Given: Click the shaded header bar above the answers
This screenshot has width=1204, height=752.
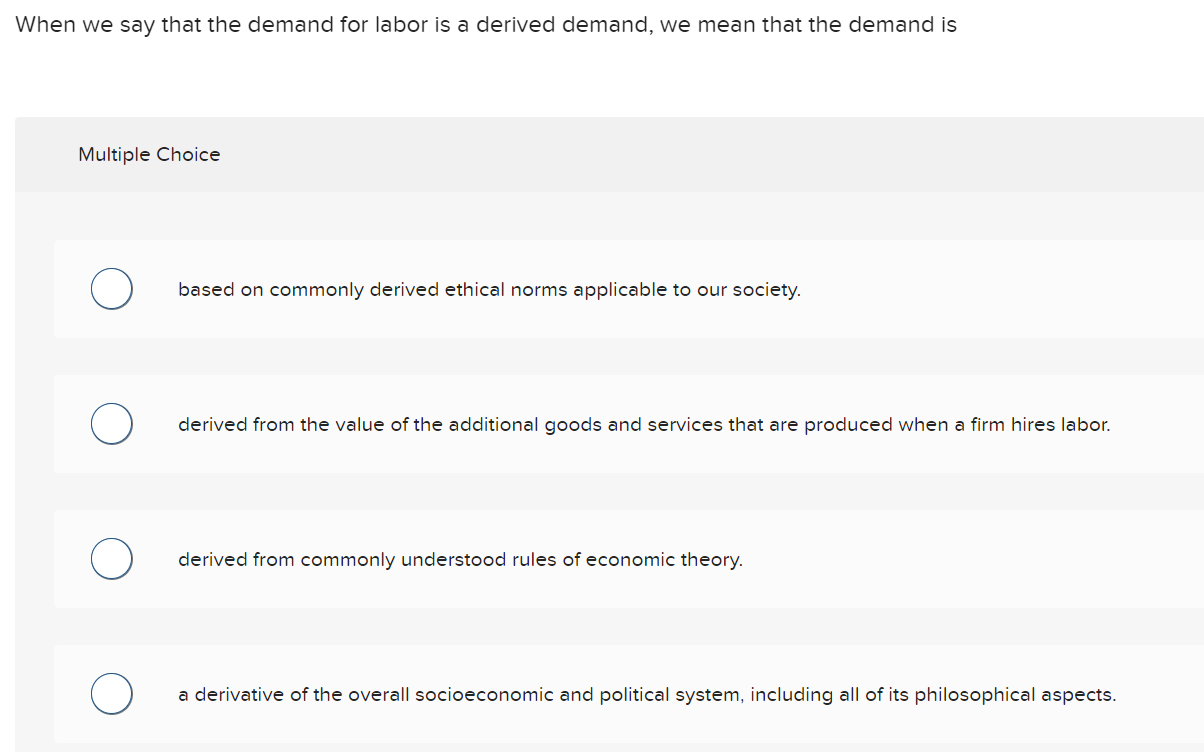Looking at the screenshot, I should click(600, 154).
